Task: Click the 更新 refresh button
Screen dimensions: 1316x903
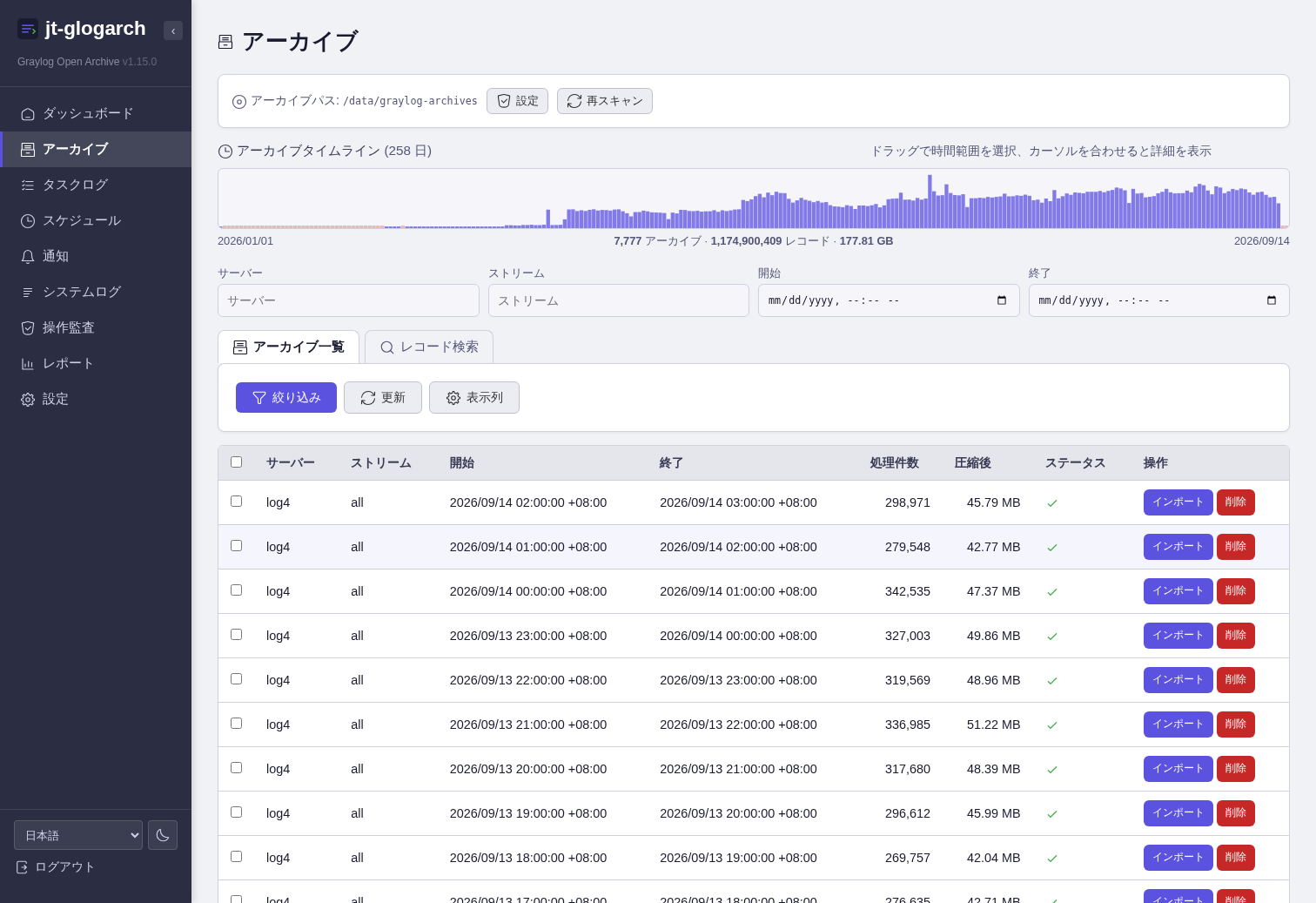Action: pos(383,398)
